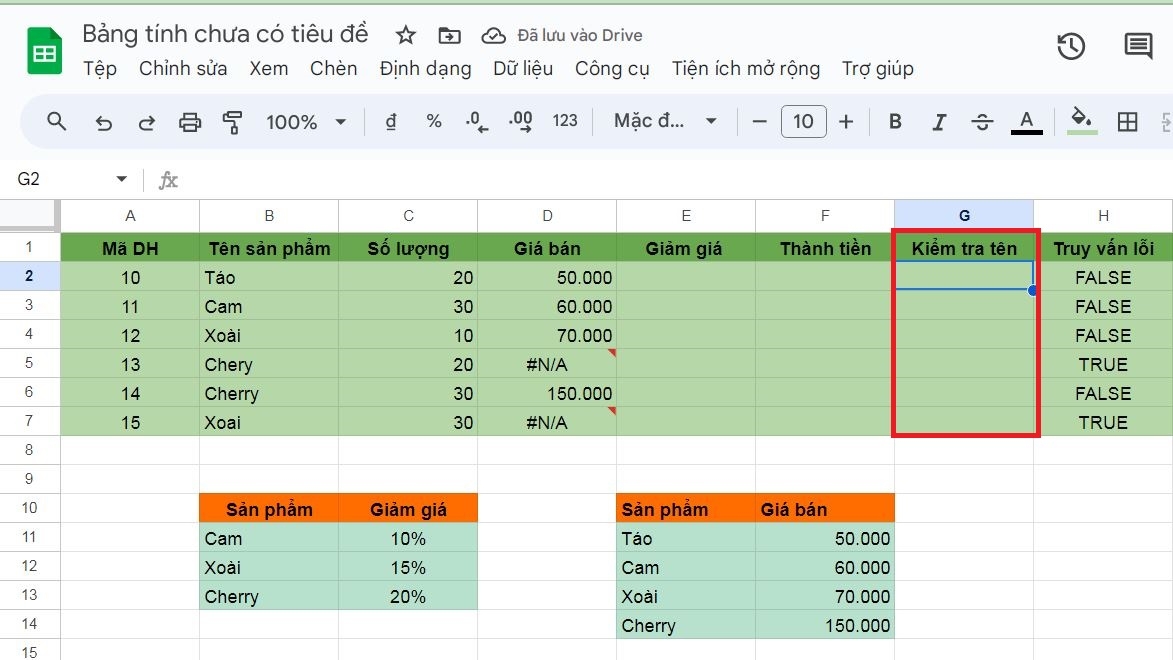The height and width of the screenshot is (660, 1173).
Task: Open the borders tool
Action: point(1127,121)
